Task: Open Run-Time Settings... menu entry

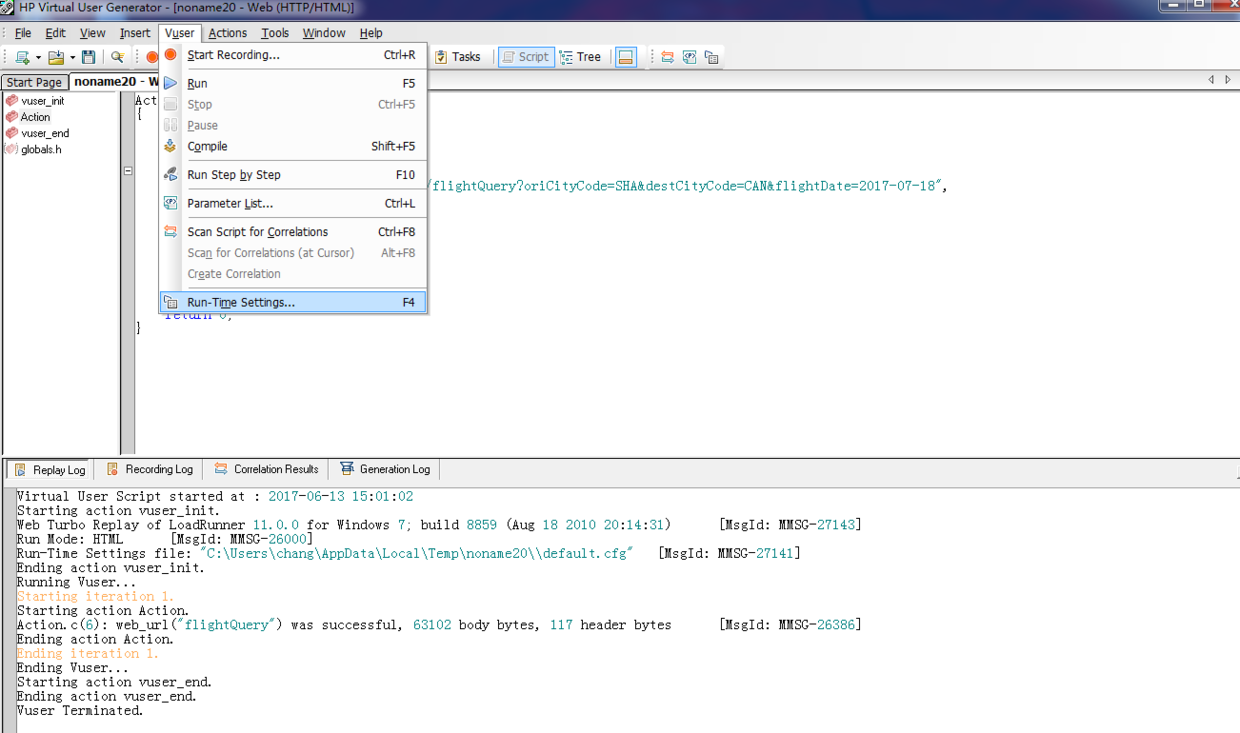Action: tap(293, 302)
